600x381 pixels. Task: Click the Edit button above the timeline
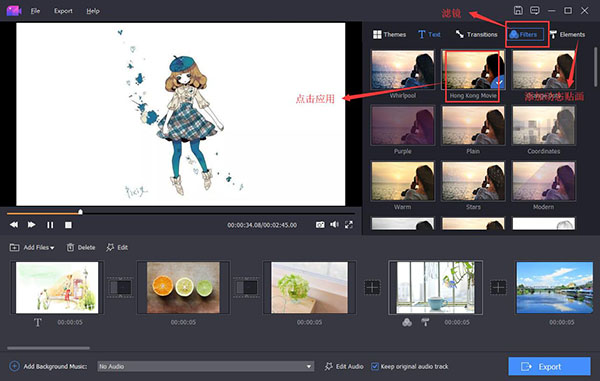click(117, 247)
